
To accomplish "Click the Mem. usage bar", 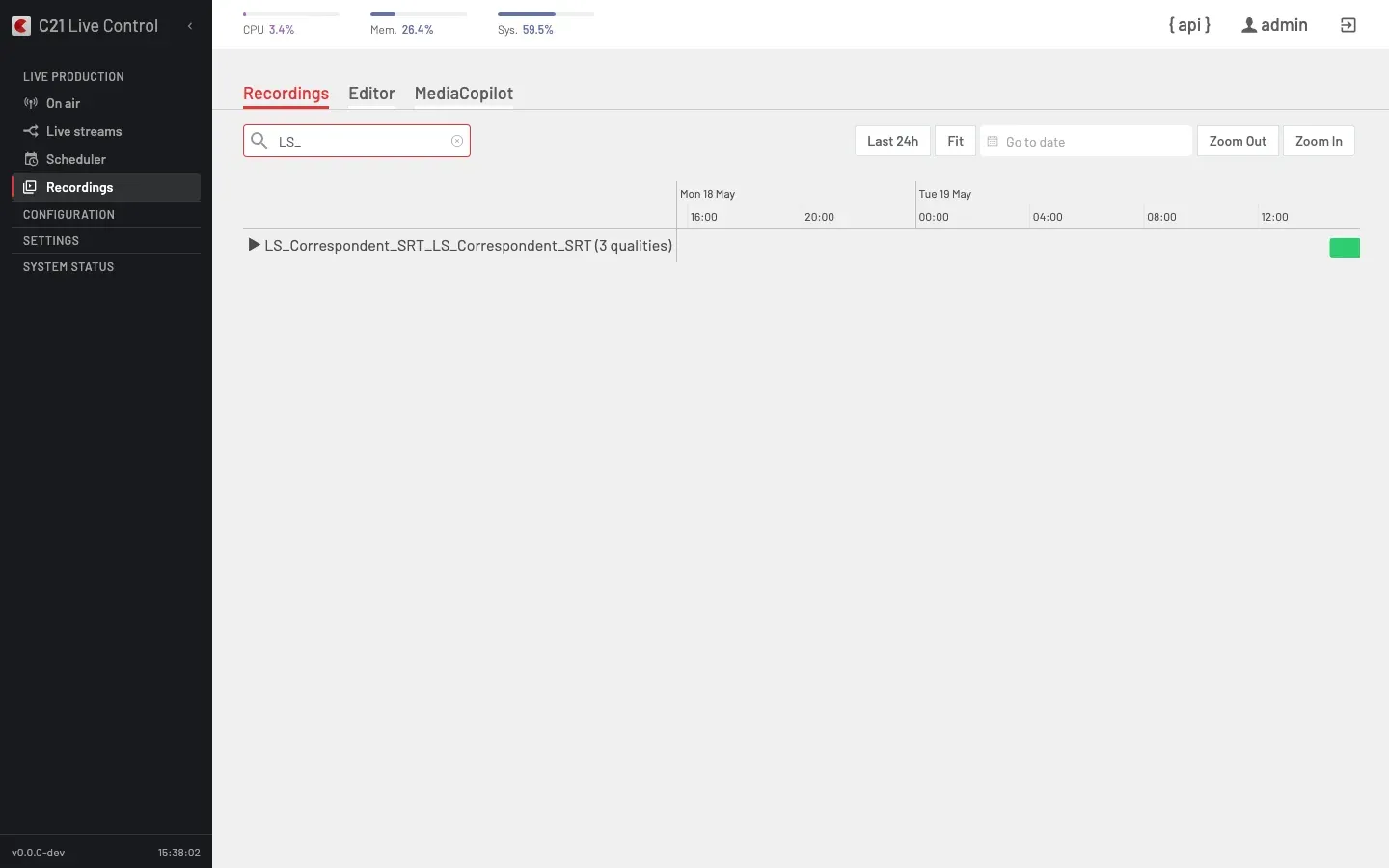I will pyautogui.click(x=419, y=14).
